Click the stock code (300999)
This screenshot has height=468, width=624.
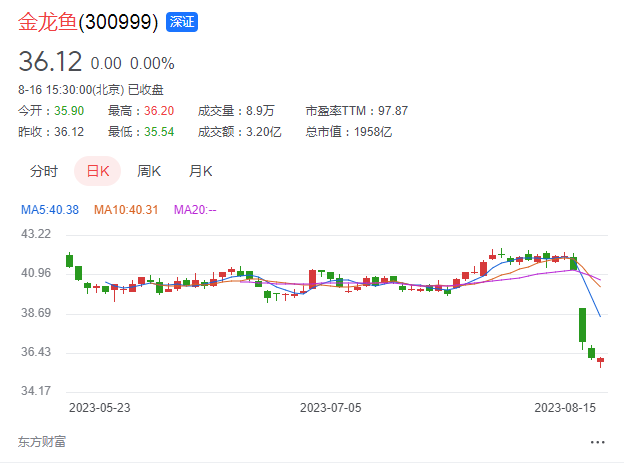pyautogui.click(x=118, y=22)
